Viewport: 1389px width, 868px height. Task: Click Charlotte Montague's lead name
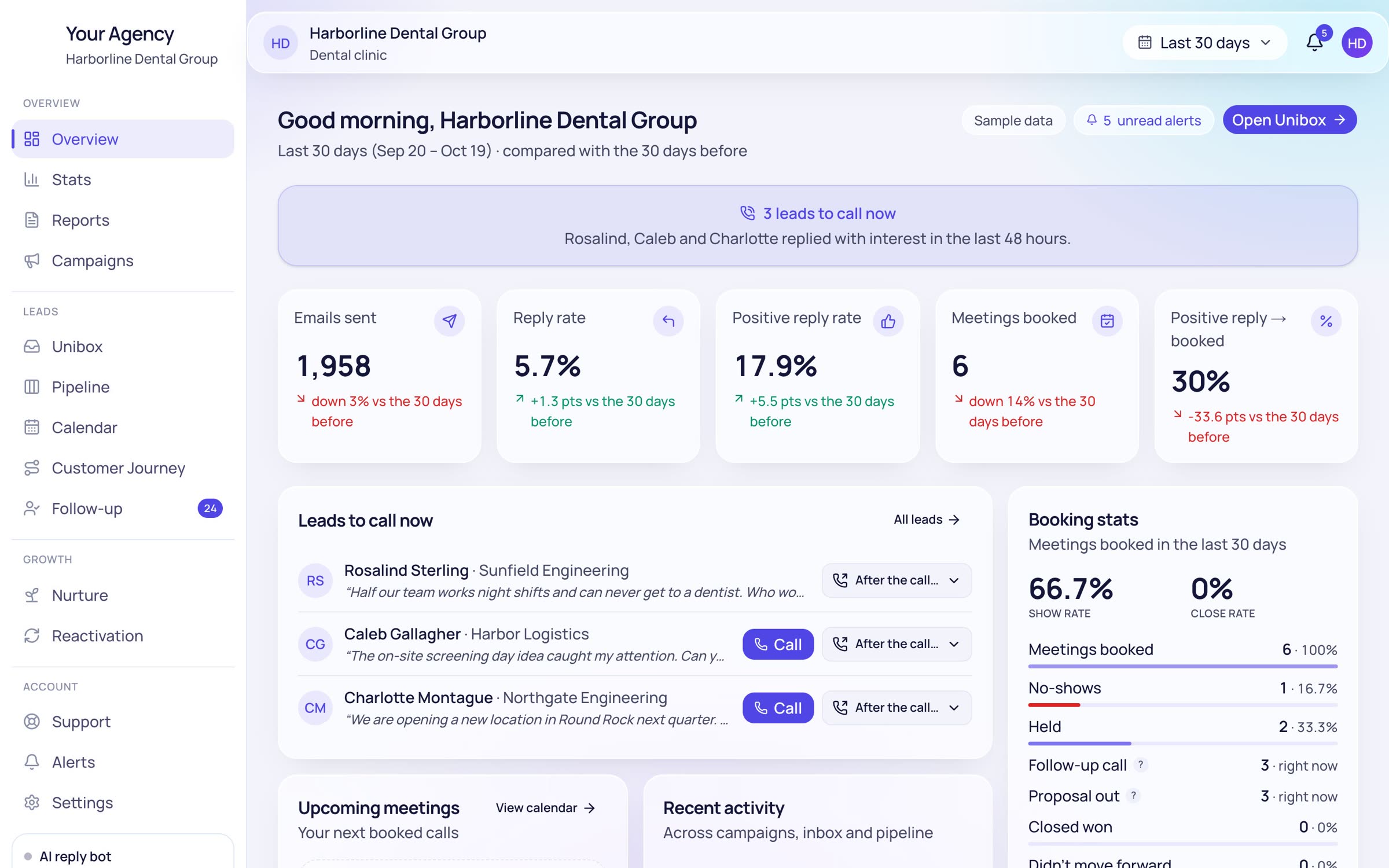click(x=418, y=698)
